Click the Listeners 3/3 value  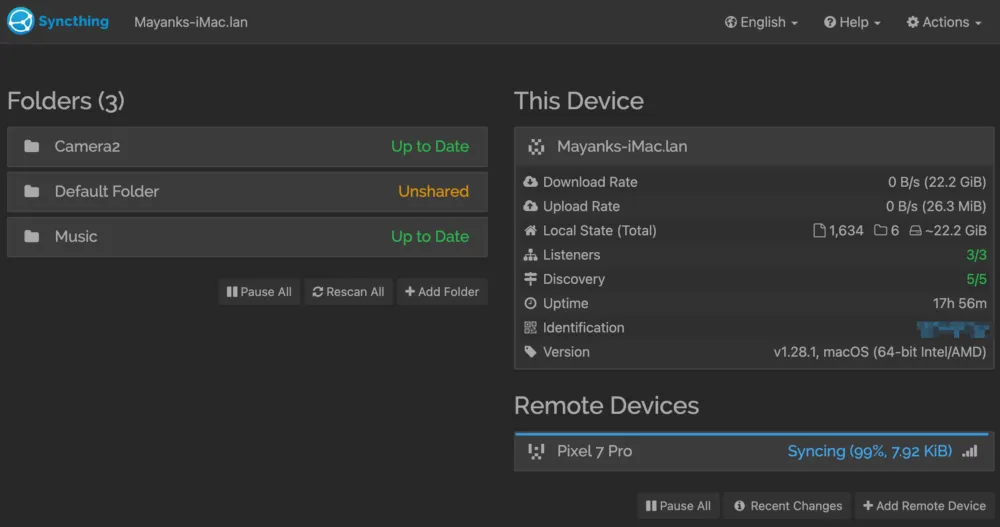coord(976,255)
